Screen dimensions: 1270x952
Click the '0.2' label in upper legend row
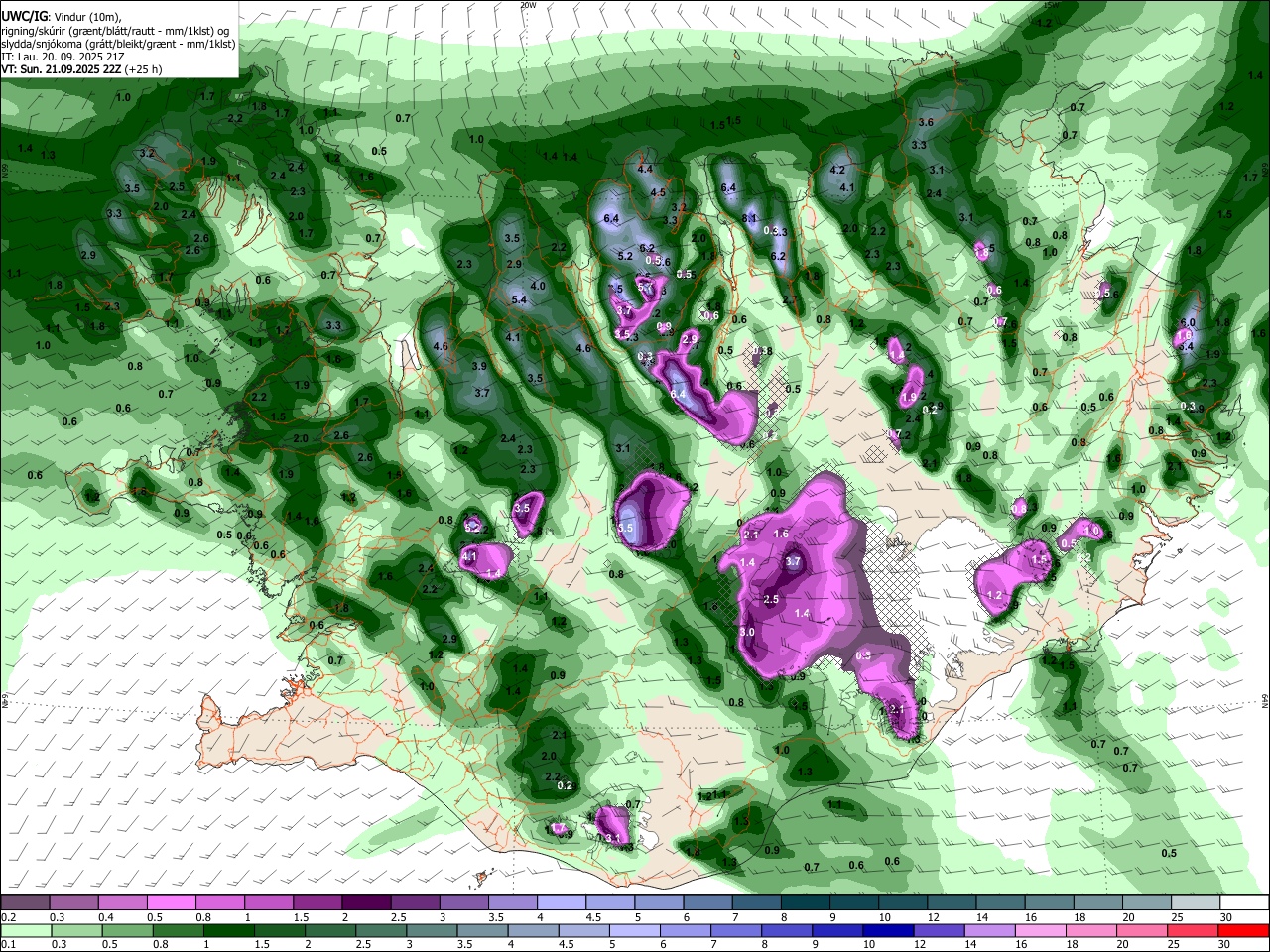pyautogui.click(x=7, y=917)
